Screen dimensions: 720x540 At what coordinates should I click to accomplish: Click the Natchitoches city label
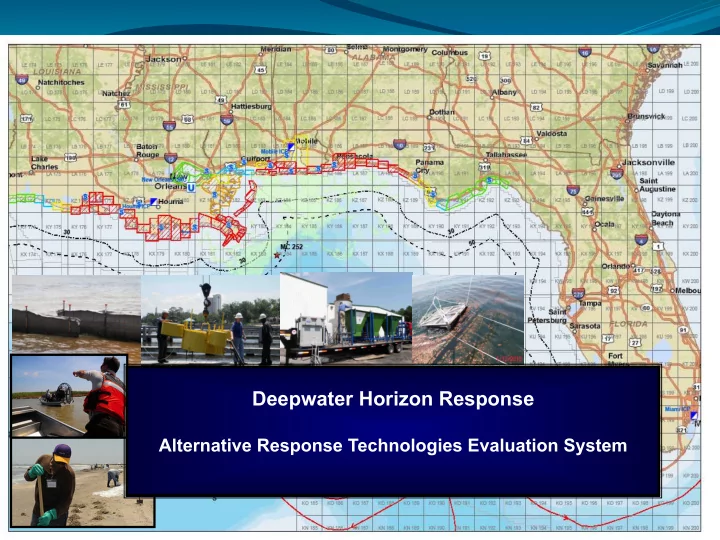coord(61,82)
